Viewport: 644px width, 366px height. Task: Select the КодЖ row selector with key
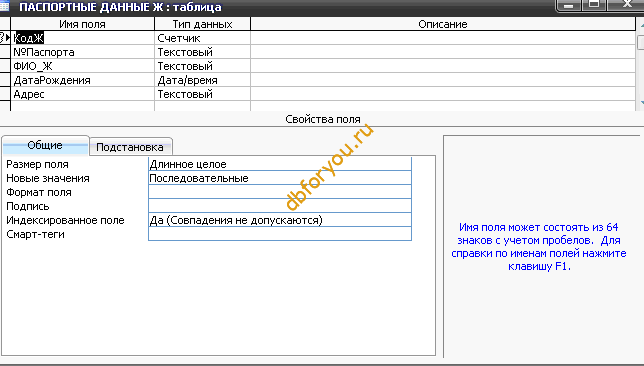5,38
